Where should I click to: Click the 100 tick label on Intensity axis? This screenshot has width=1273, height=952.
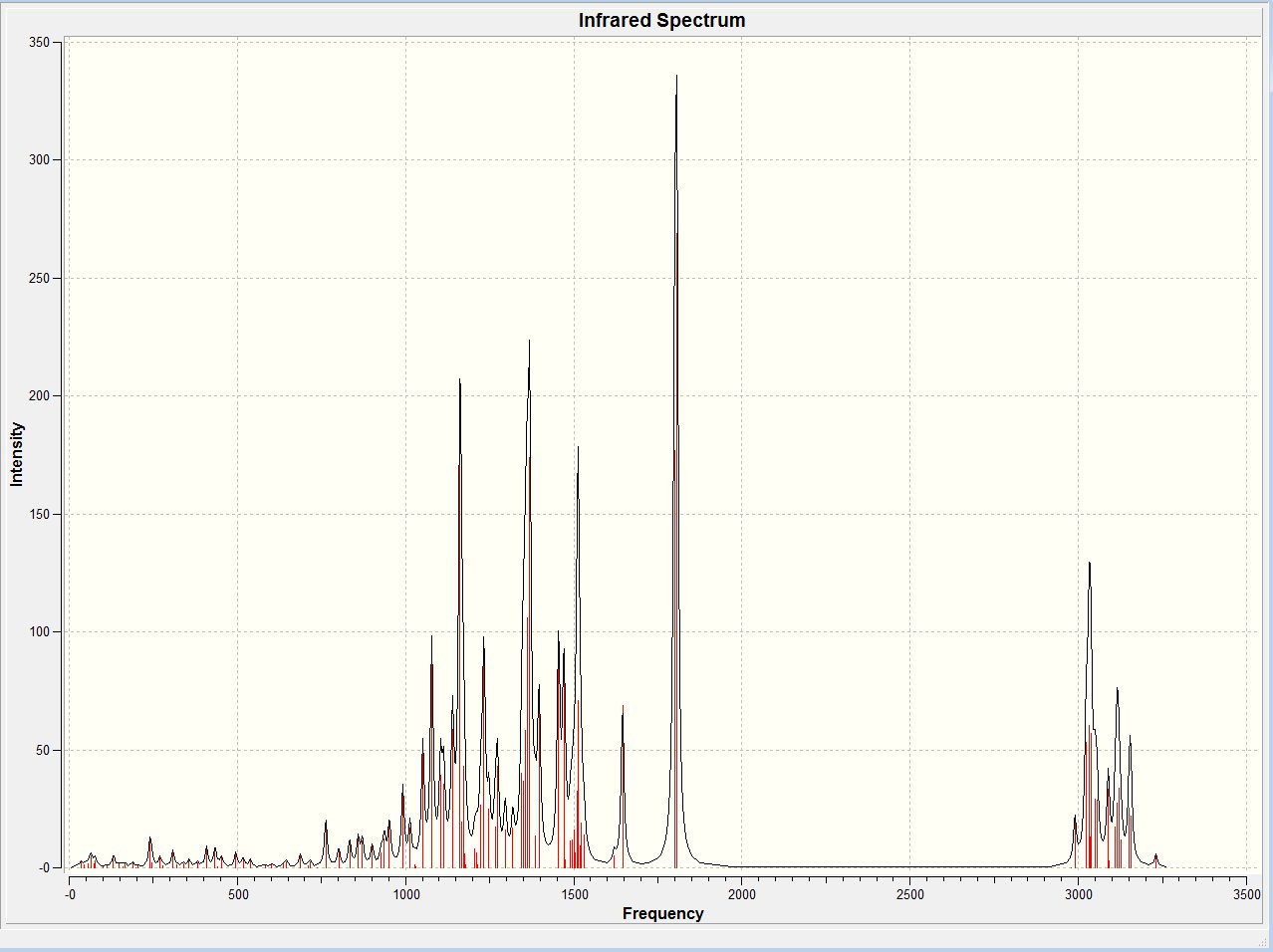[x=40, y=631]
